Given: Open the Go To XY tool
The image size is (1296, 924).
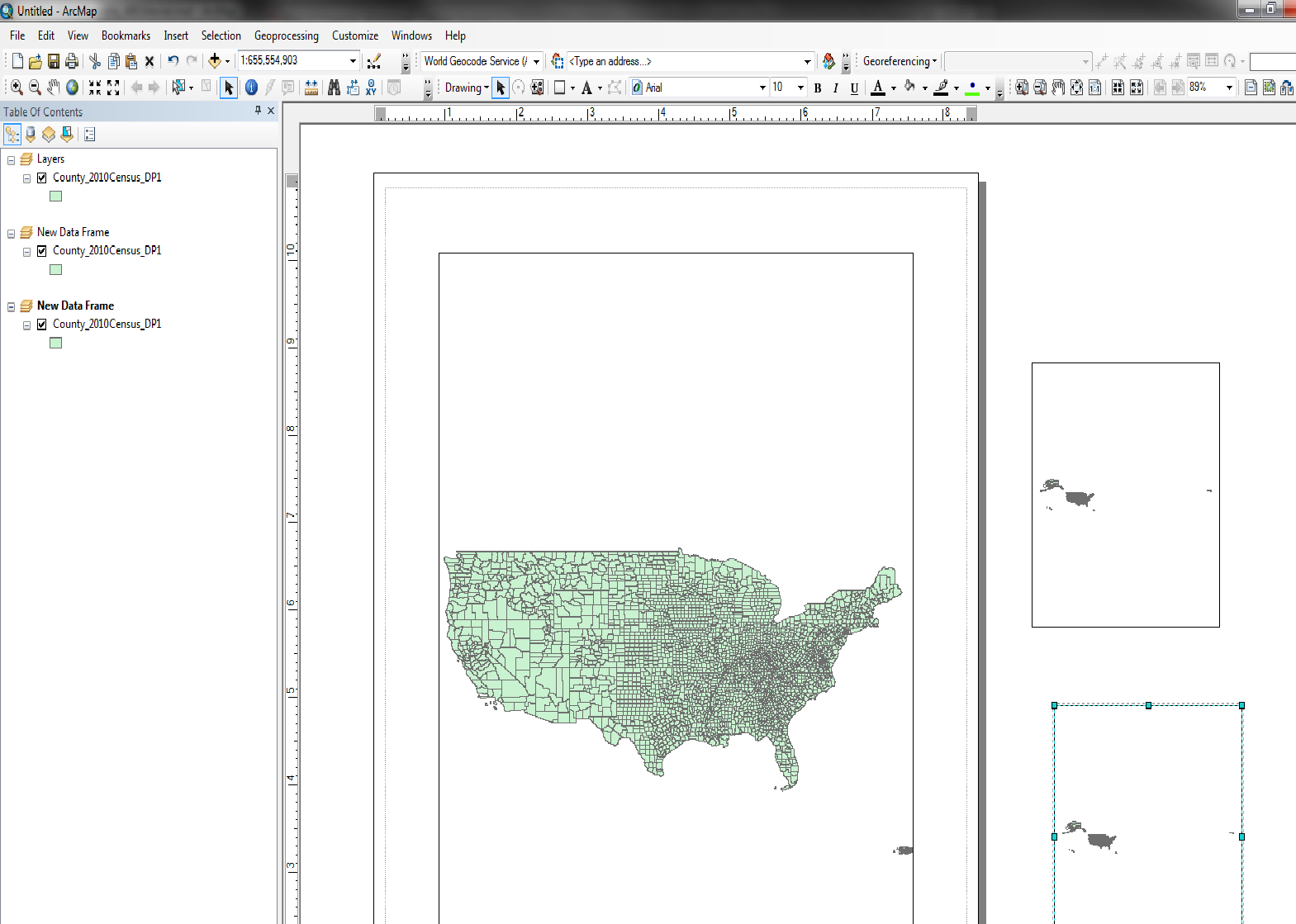Looking at the screenshot, I should (371, 88).
